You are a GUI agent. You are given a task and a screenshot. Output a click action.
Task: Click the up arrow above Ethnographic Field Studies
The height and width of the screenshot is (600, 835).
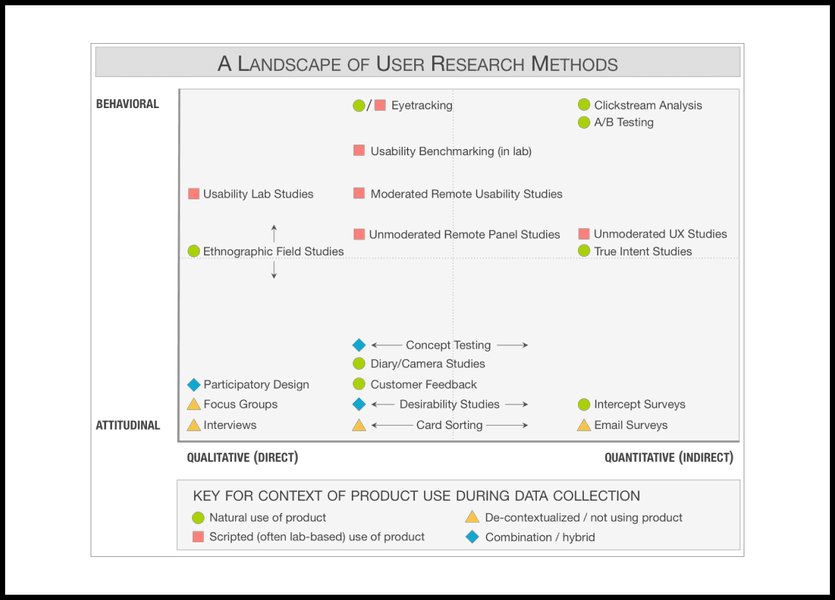pyautogui.click(x=274, y=232)
